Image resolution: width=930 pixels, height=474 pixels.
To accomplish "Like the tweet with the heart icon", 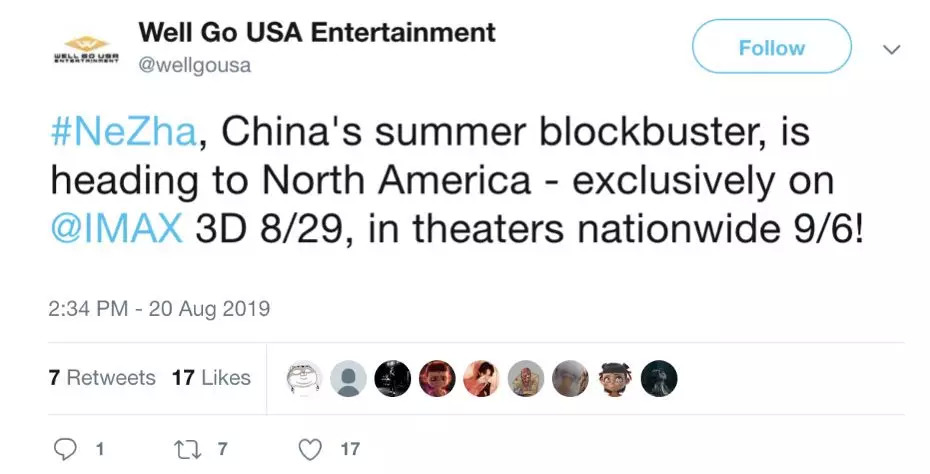I will coord(312,449).
